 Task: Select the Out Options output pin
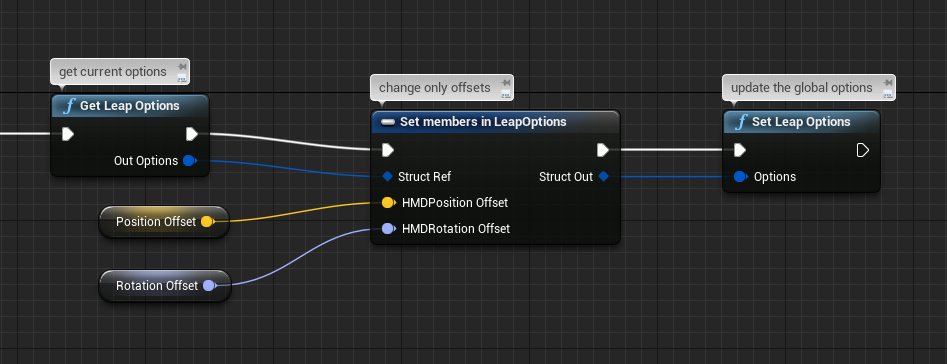coord(190,161)
